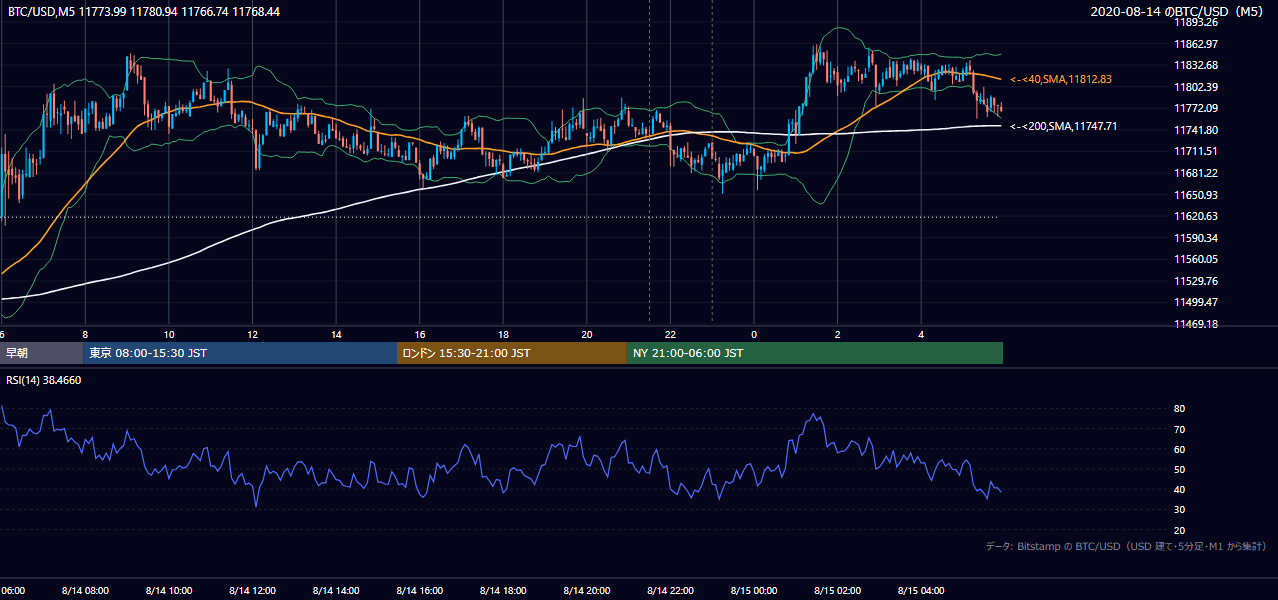Screen dimensions: 1278x600
Task: Click the bottom date label 8/14 20:00
Action: coord(587,590)
